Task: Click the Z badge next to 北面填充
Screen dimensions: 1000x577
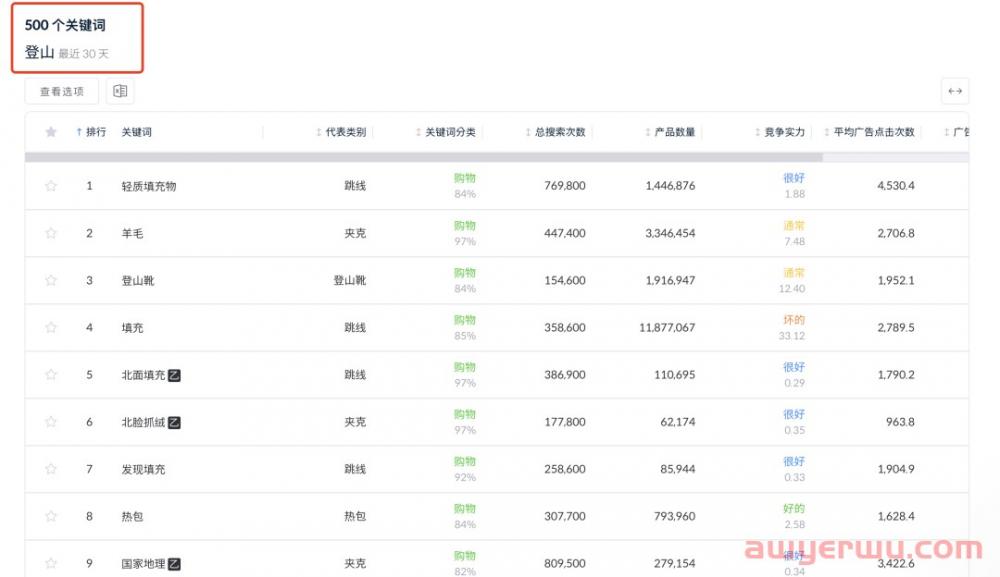Action: pos(175,375)
